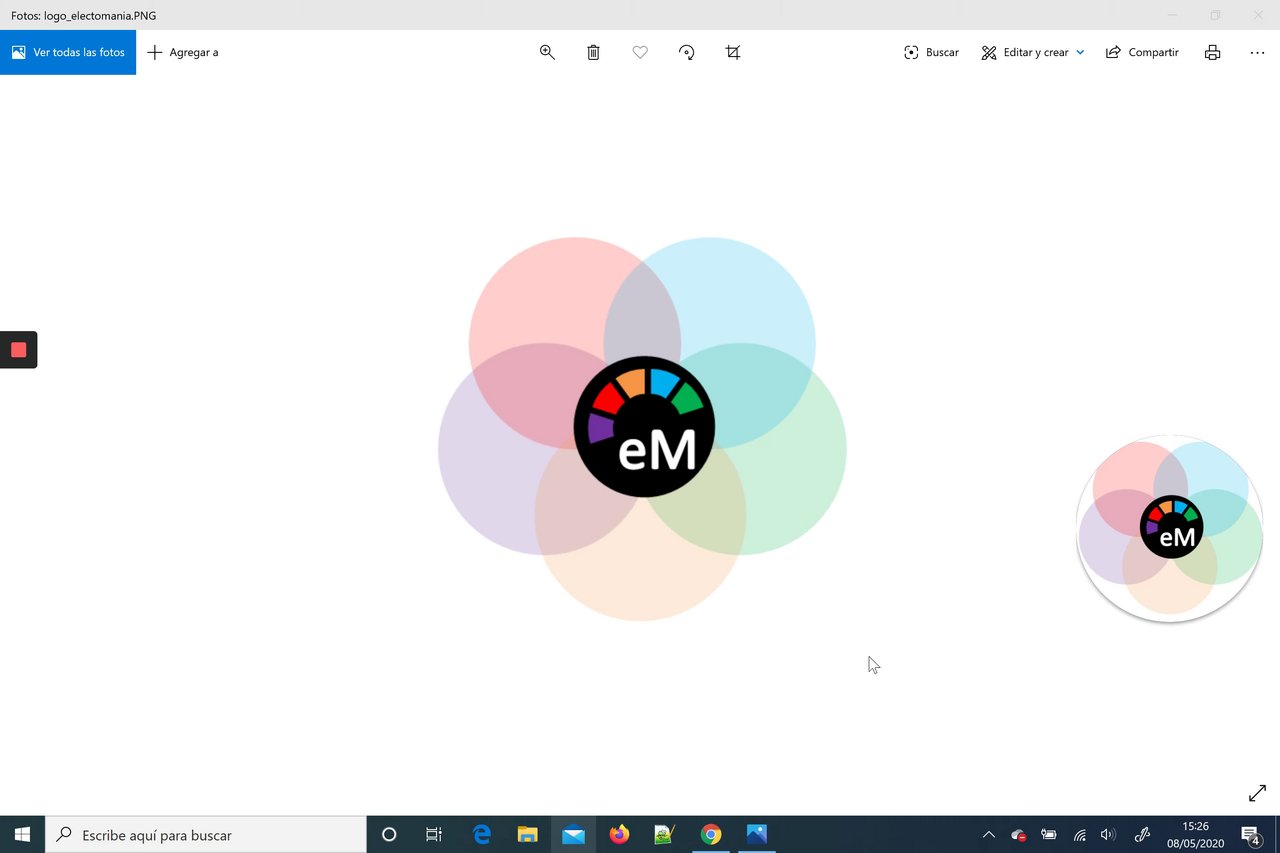The height and width of the screenshot is (853, 1280).
Task: Open File Explorer from the taskbar
Action: [x=527, y=834]
